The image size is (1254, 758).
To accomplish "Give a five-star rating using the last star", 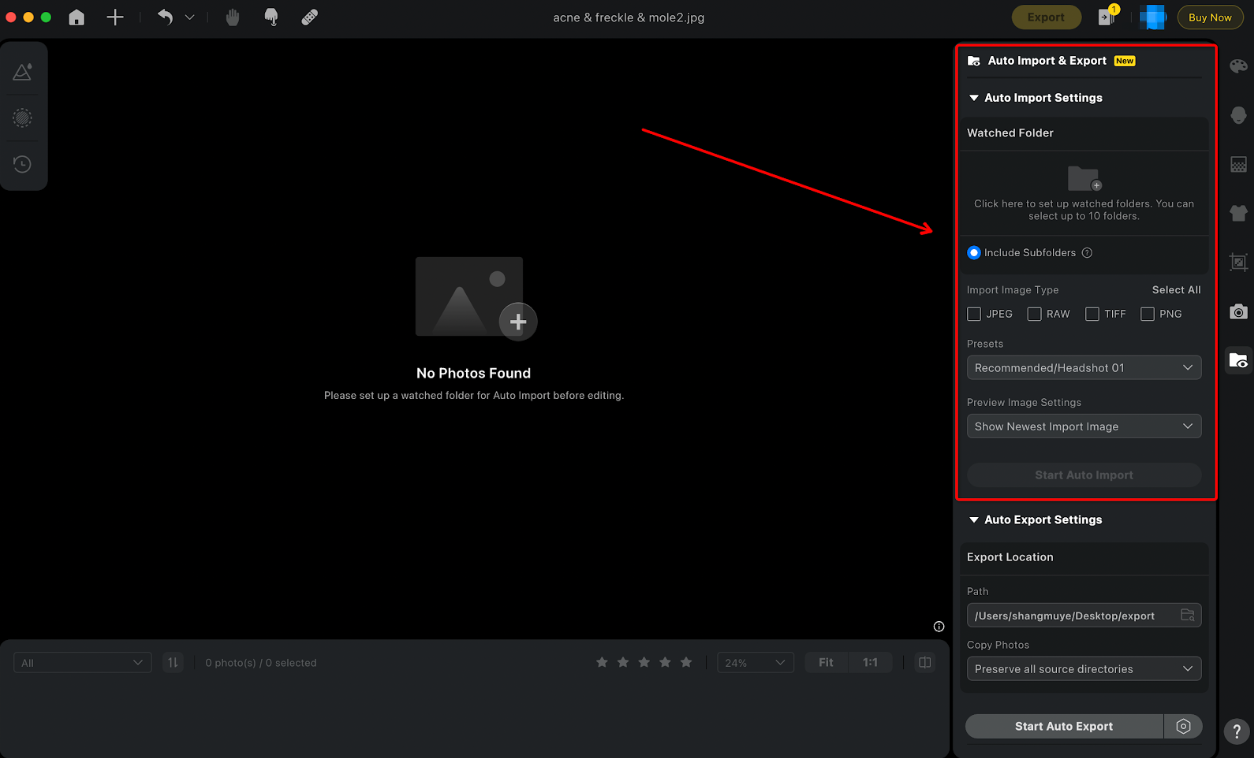I will point(686,662).
